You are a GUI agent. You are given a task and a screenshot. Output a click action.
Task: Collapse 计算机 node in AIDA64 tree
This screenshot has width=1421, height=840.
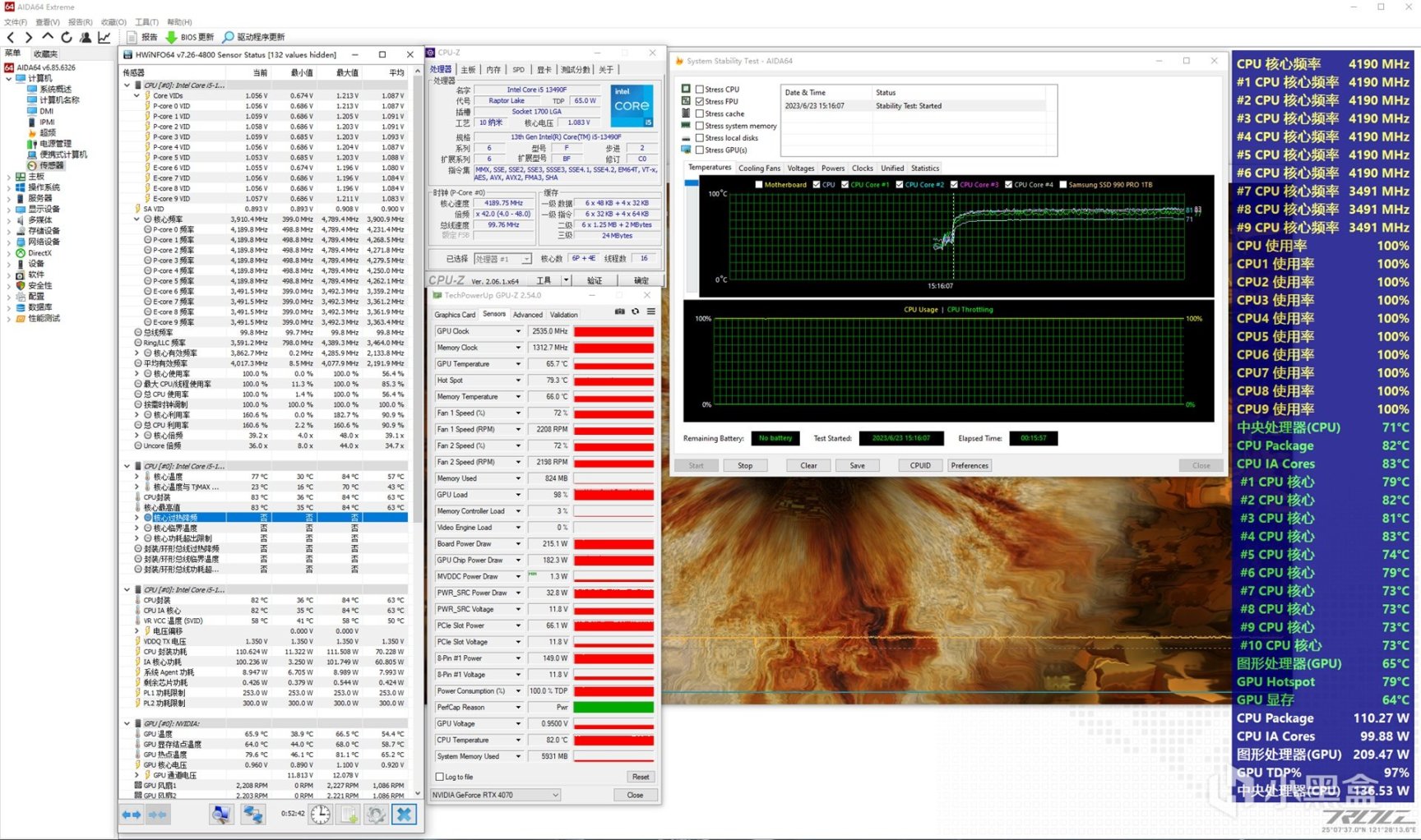[x=9, y=79]
